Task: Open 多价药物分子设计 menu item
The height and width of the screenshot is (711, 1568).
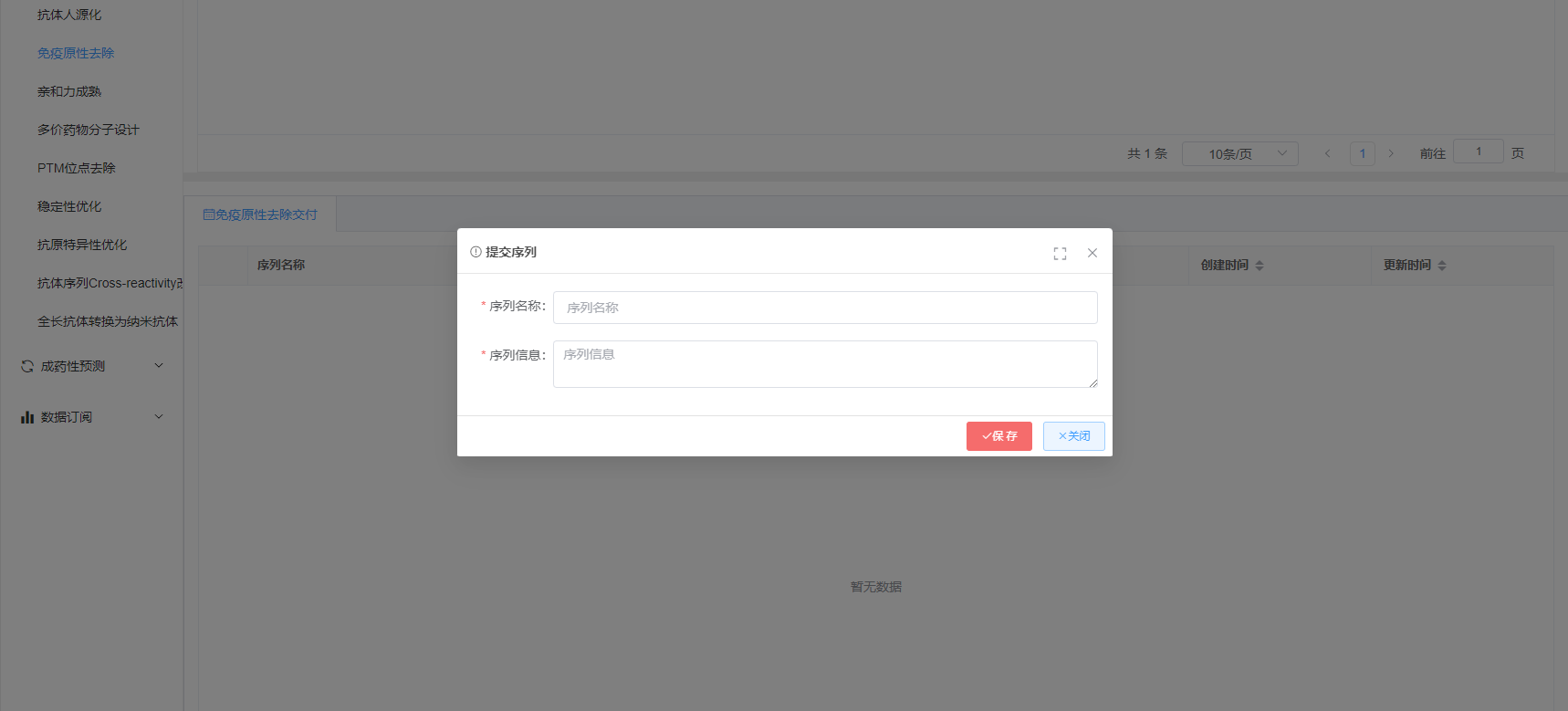Action: tap(89, 130)
